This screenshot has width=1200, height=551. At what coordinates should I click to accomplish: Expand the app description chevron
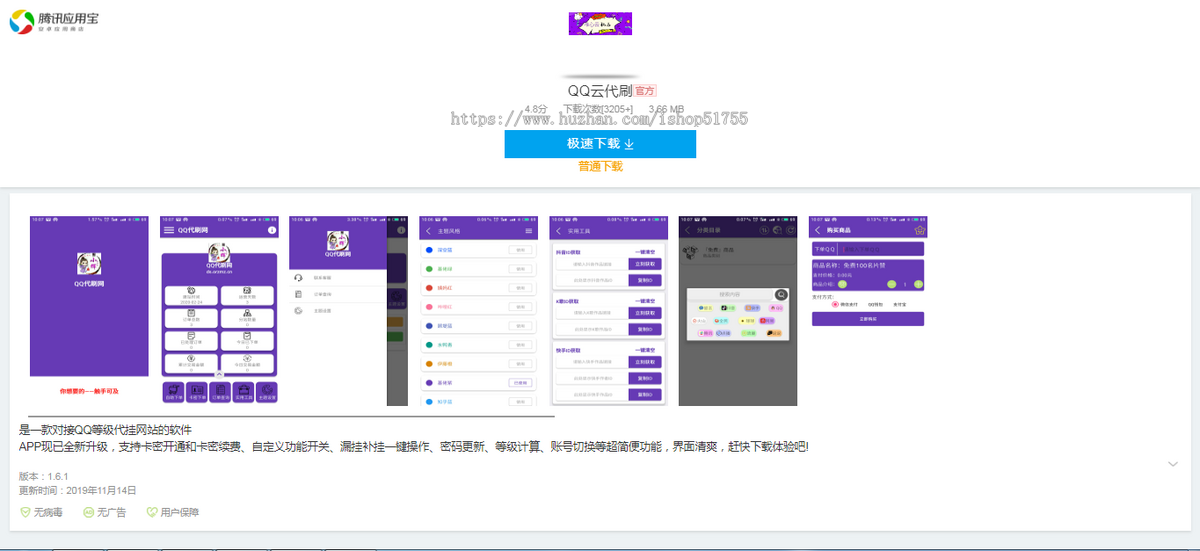click(x=1173, y=464)
